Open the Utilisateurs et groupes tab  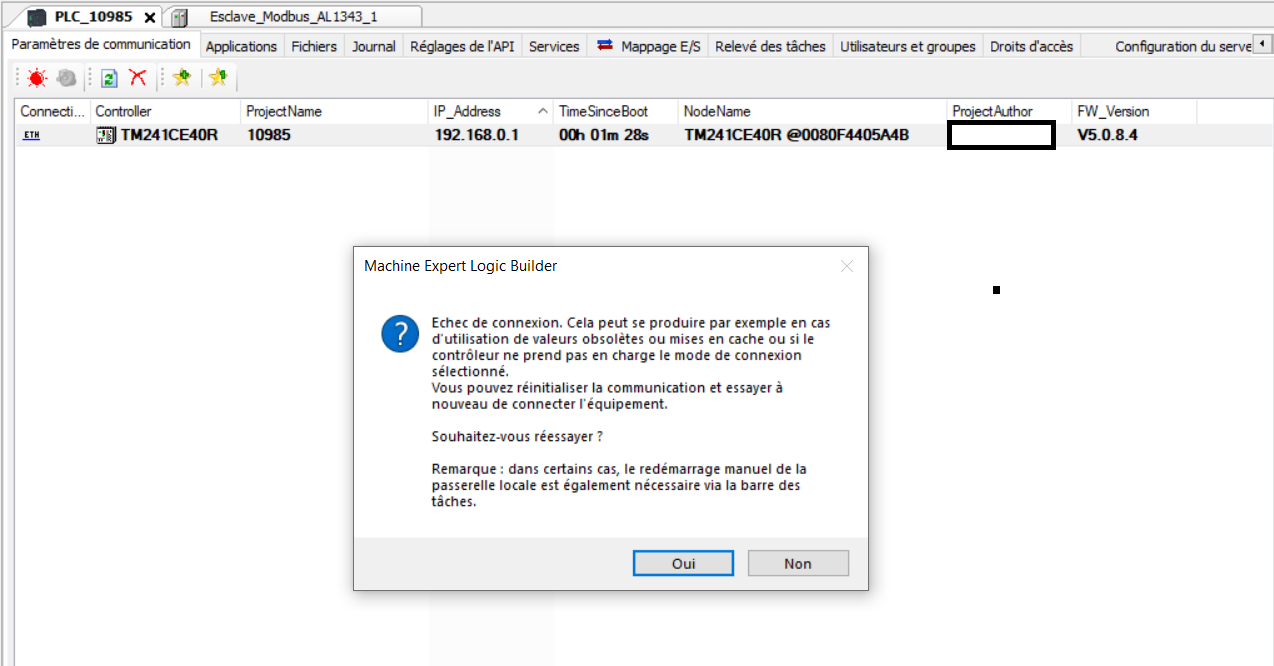[908, 46]
